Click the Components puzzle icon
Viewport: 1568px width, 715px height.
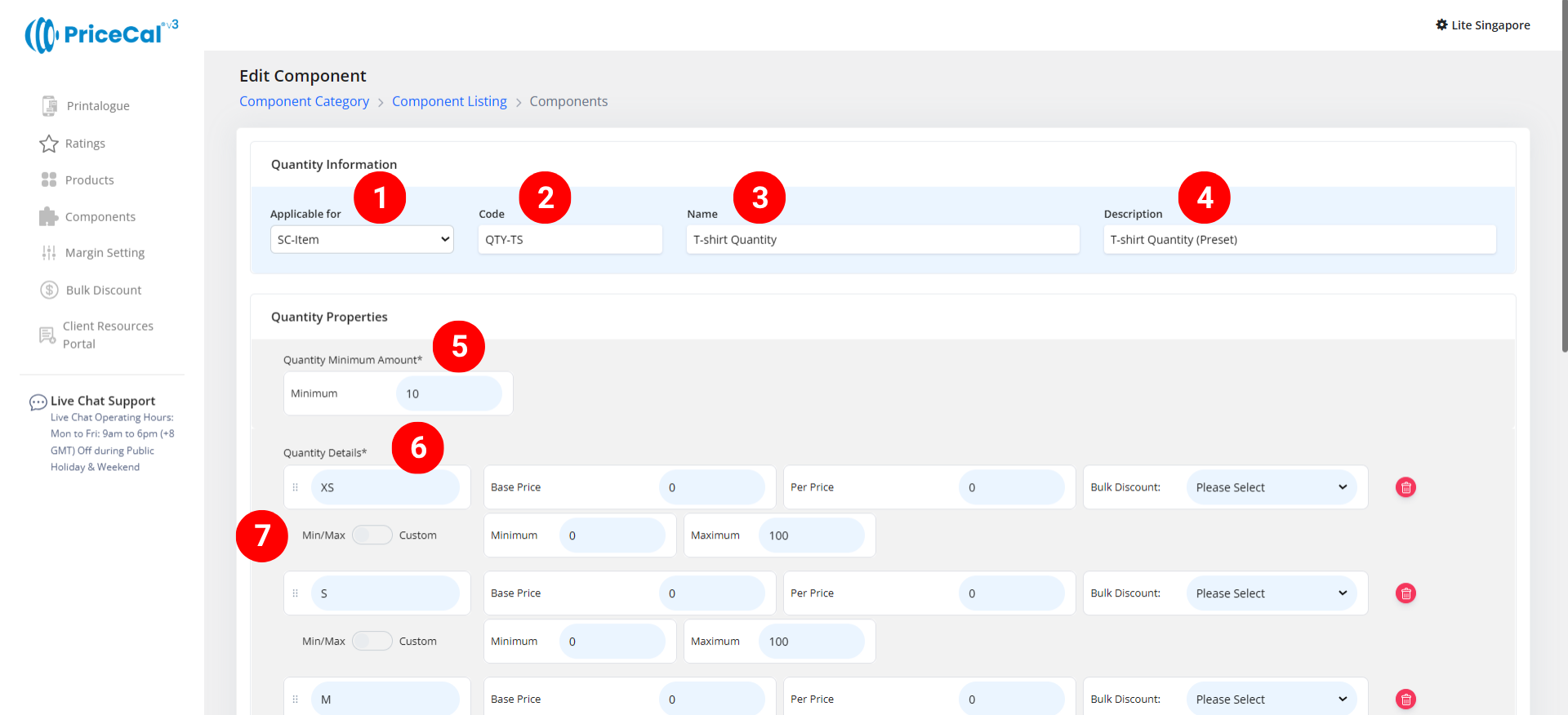[48, 216]
